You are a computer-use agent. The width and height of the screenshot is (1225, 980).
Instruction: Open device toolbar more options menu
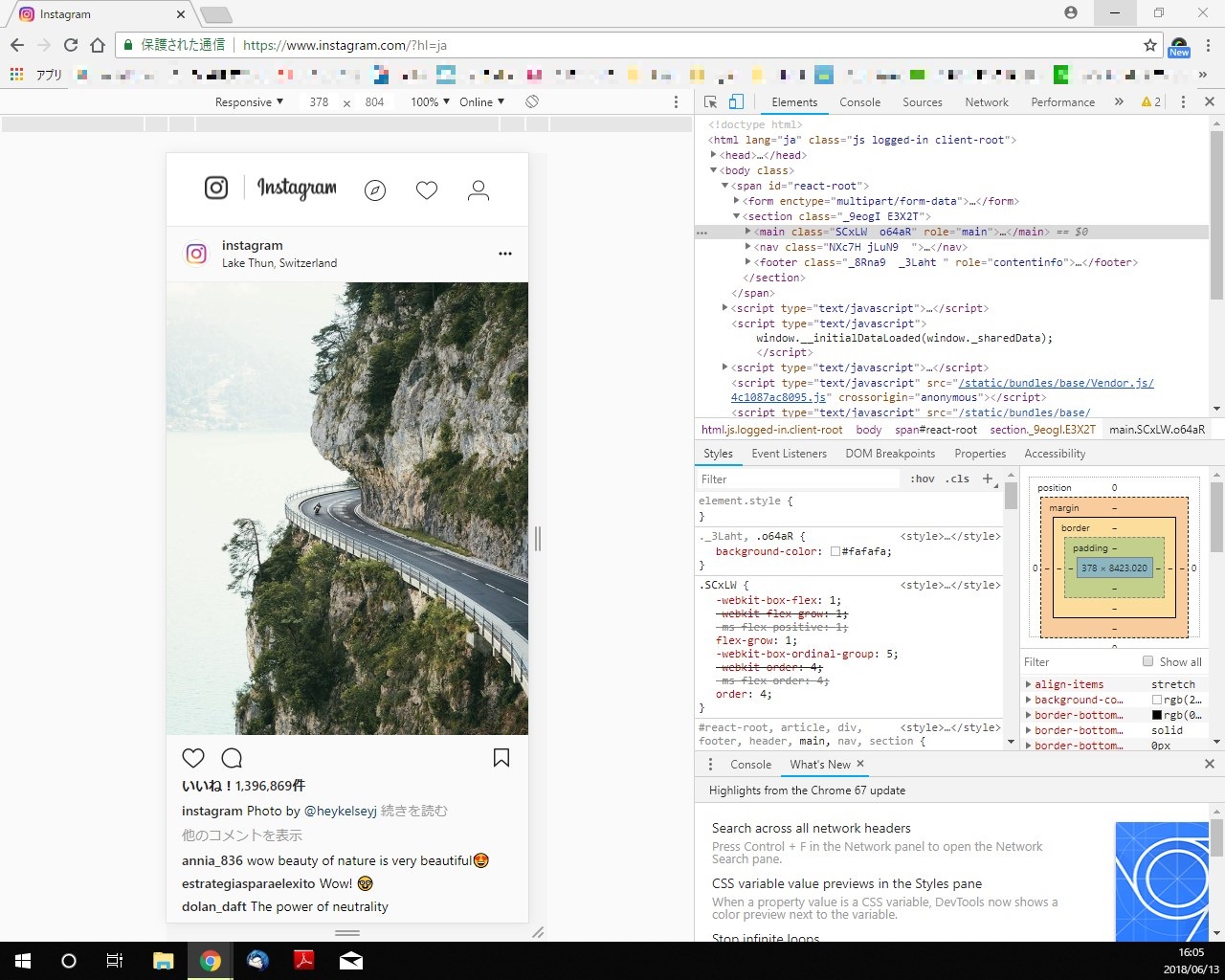pos(676,101)
